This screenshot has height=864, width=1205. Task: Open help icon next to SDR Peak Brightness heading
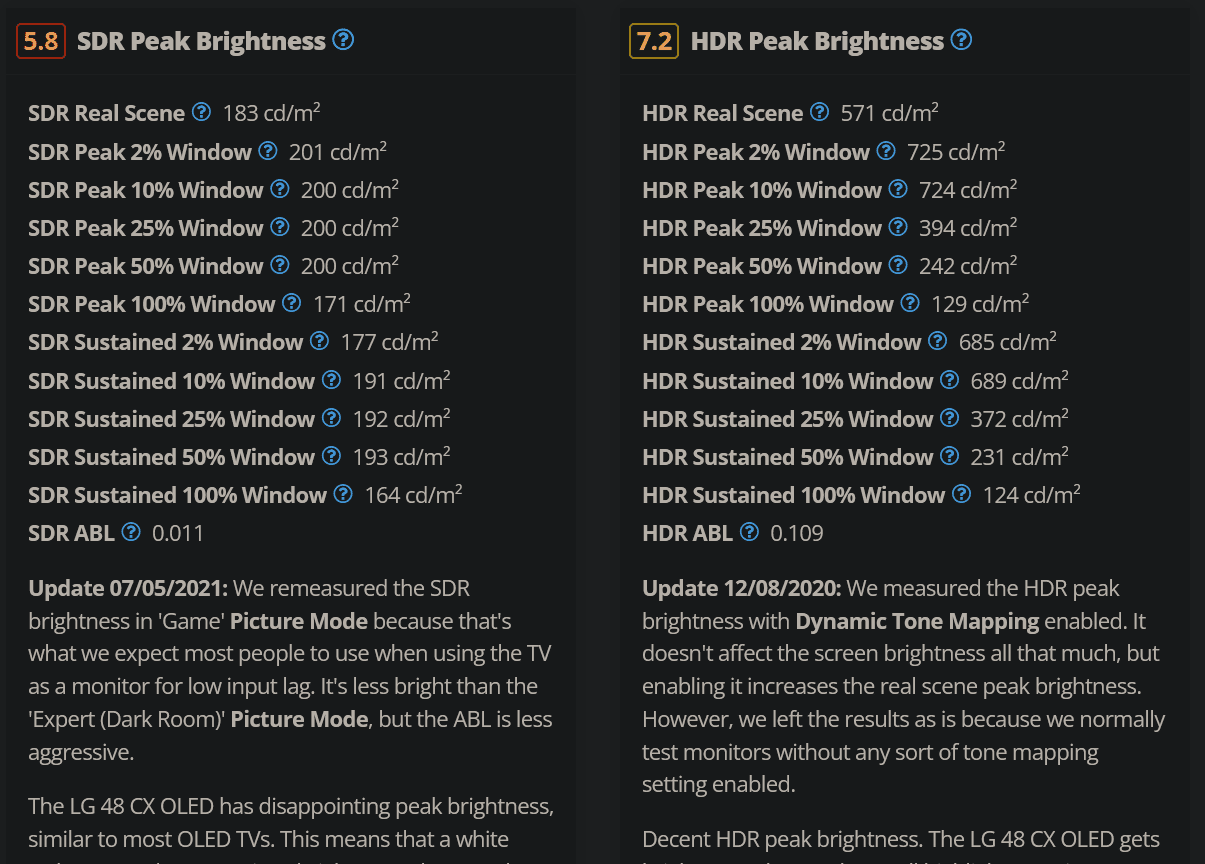343,40
